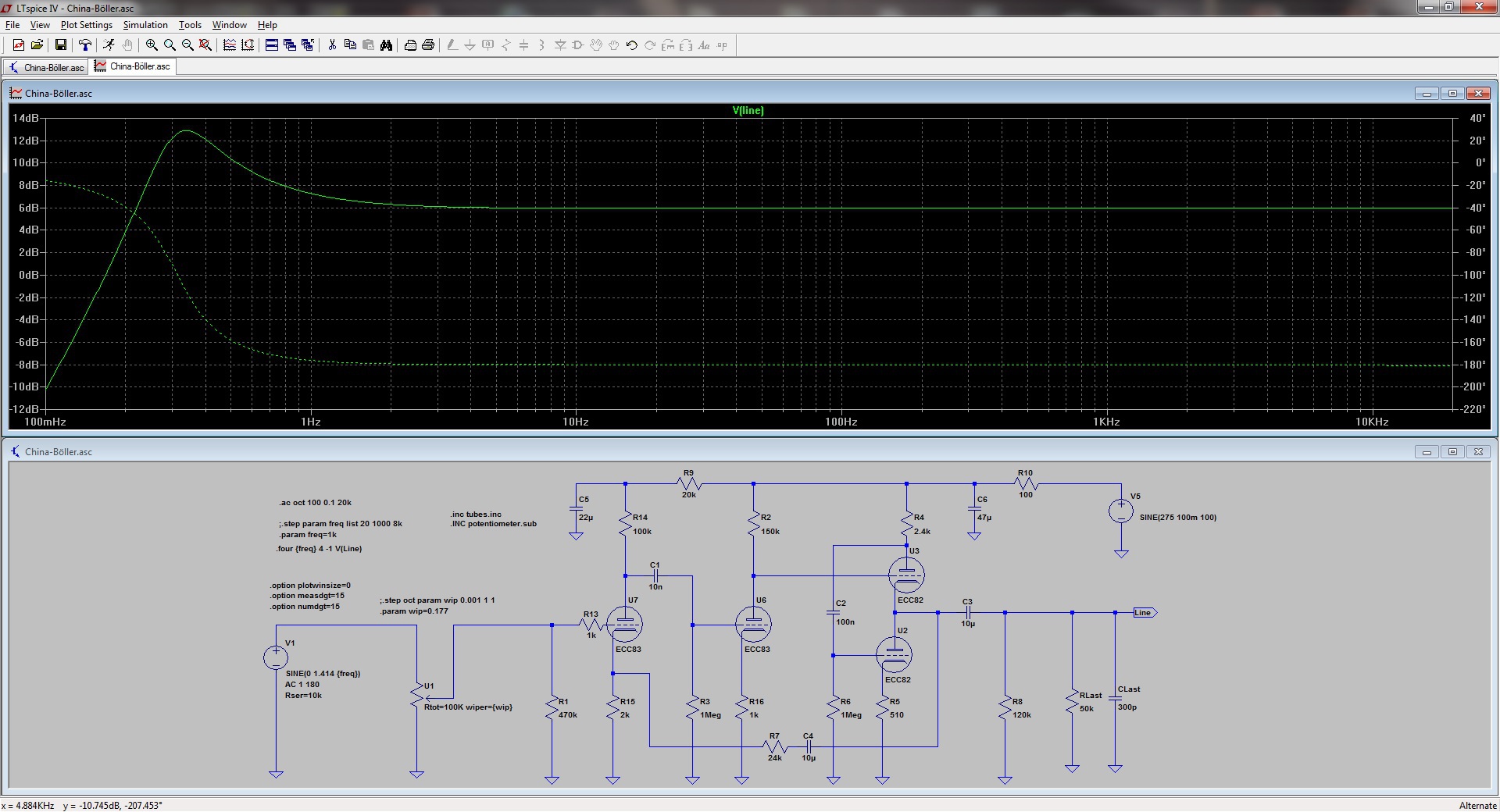
Task: Click the Cut scissors icon
Action: pyautogui.click(x=332, y=45)
